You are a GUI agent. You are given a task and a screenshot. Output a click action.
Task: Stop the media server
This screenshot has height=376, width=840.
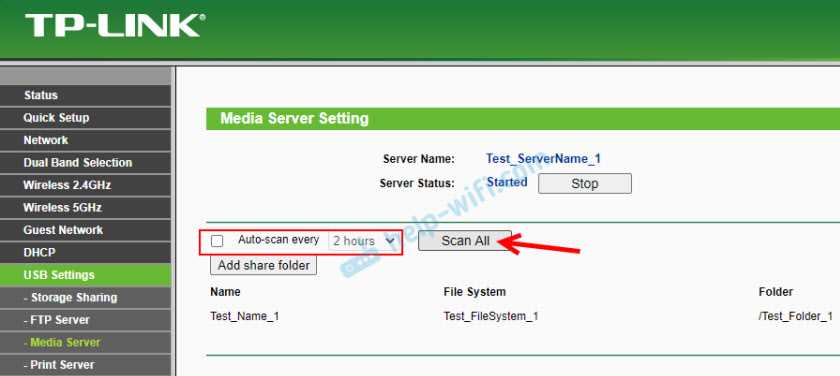pyautogui.click(x=584, y=184)
